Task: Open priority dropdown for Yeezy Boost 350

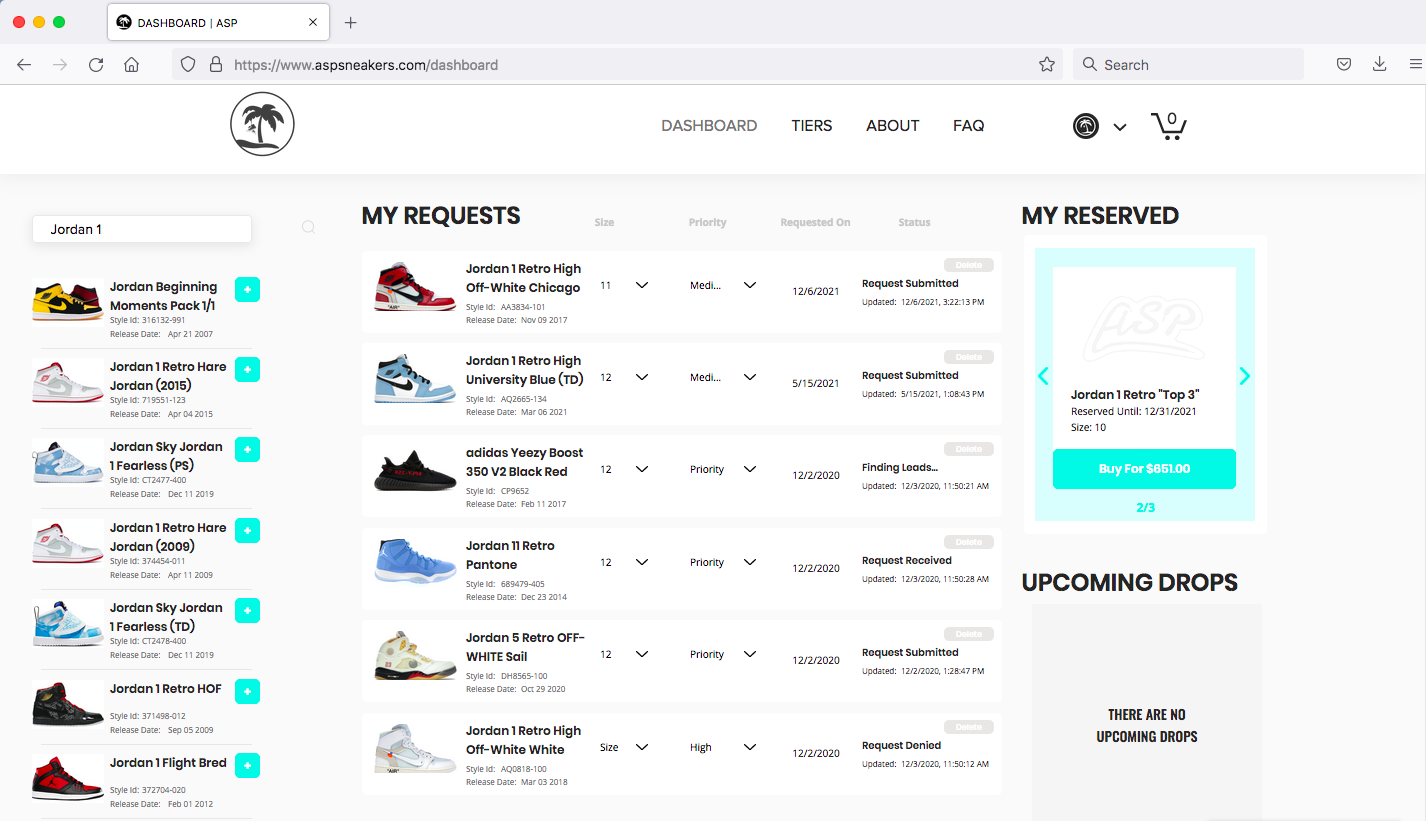Action: click(x=749, y=470)
